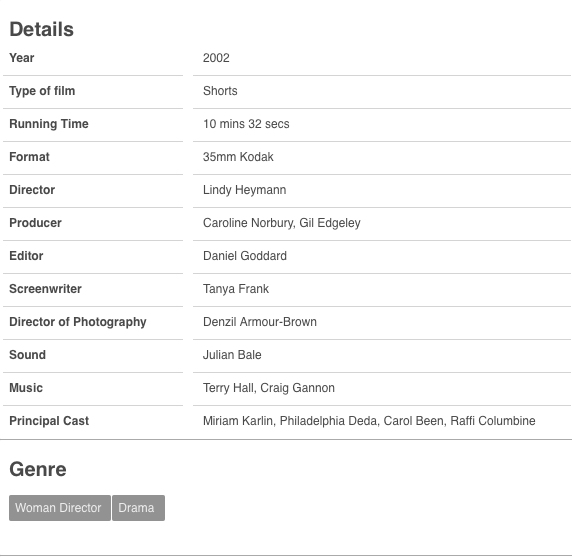Click sound credit Julian Bale
This screenshot has width=572, height=557.
click(232, 355)
